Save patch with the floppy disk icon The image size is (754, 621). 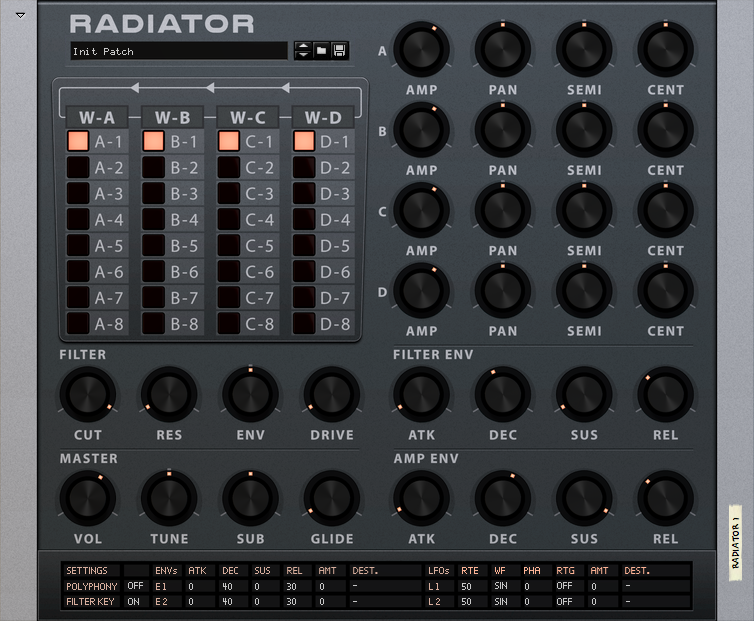[339, 51]
